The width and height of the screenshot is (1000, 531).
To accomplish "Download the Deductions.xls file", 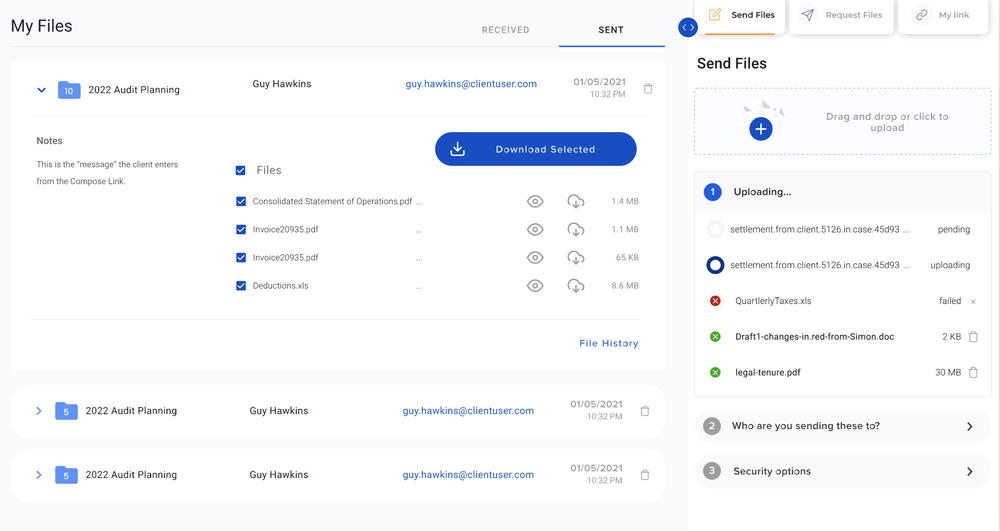I will coord(575,286).
